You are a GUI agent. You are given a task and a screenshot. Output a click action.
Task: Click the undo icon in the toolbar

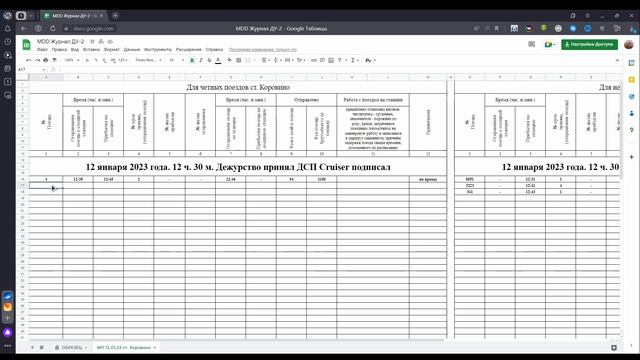[x=29, y=60]
